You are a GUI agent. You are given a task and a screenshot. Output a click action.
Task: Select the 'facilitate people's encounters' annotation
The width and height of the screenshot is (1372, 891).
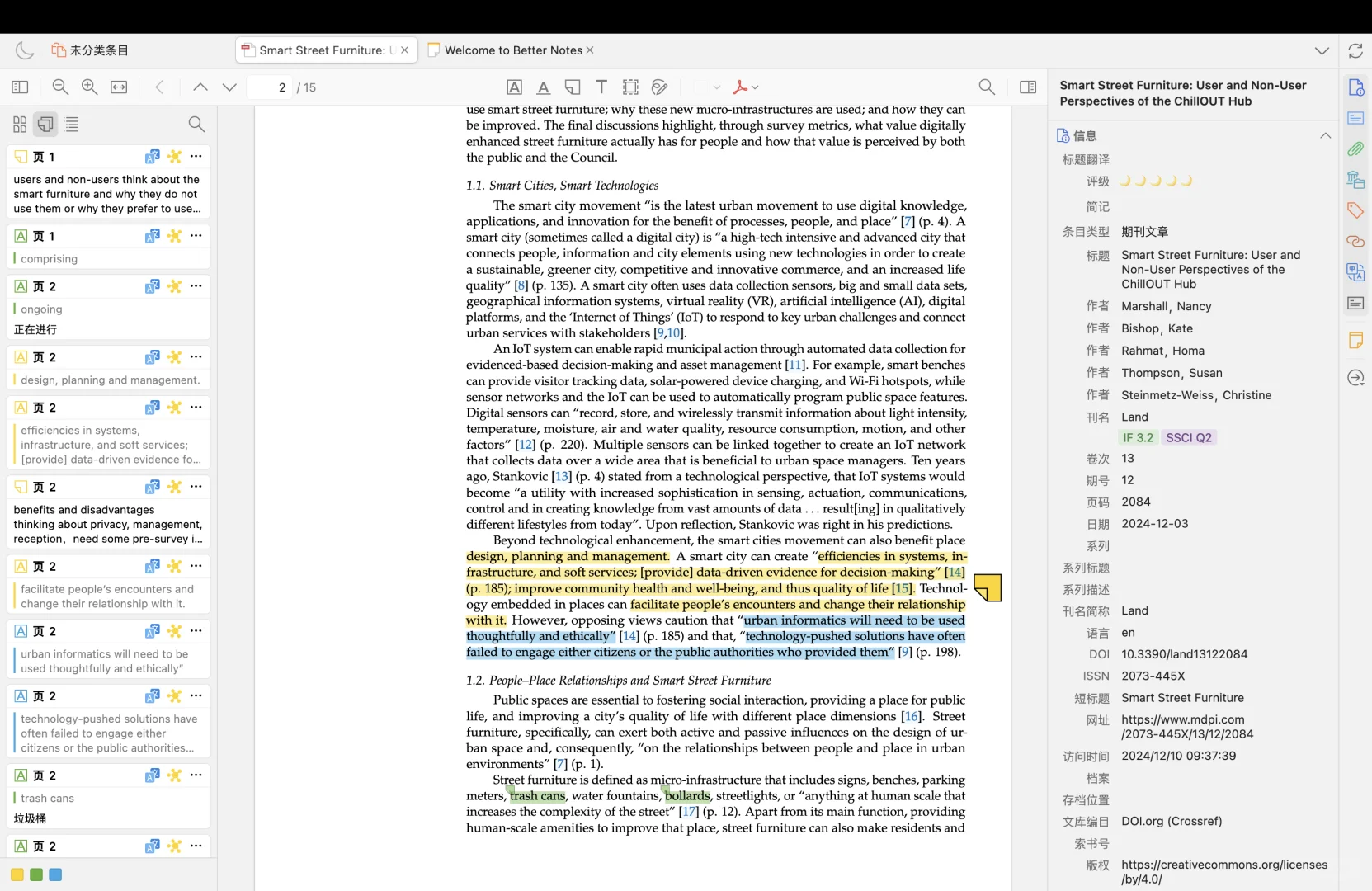(108, 585)
